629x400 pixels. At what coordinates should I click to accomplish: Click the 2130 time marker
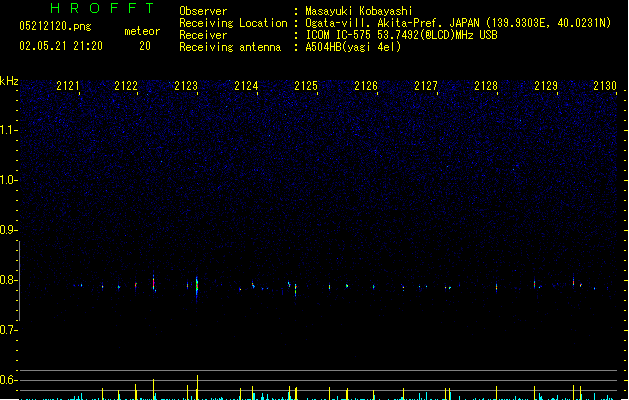(605, 86)
